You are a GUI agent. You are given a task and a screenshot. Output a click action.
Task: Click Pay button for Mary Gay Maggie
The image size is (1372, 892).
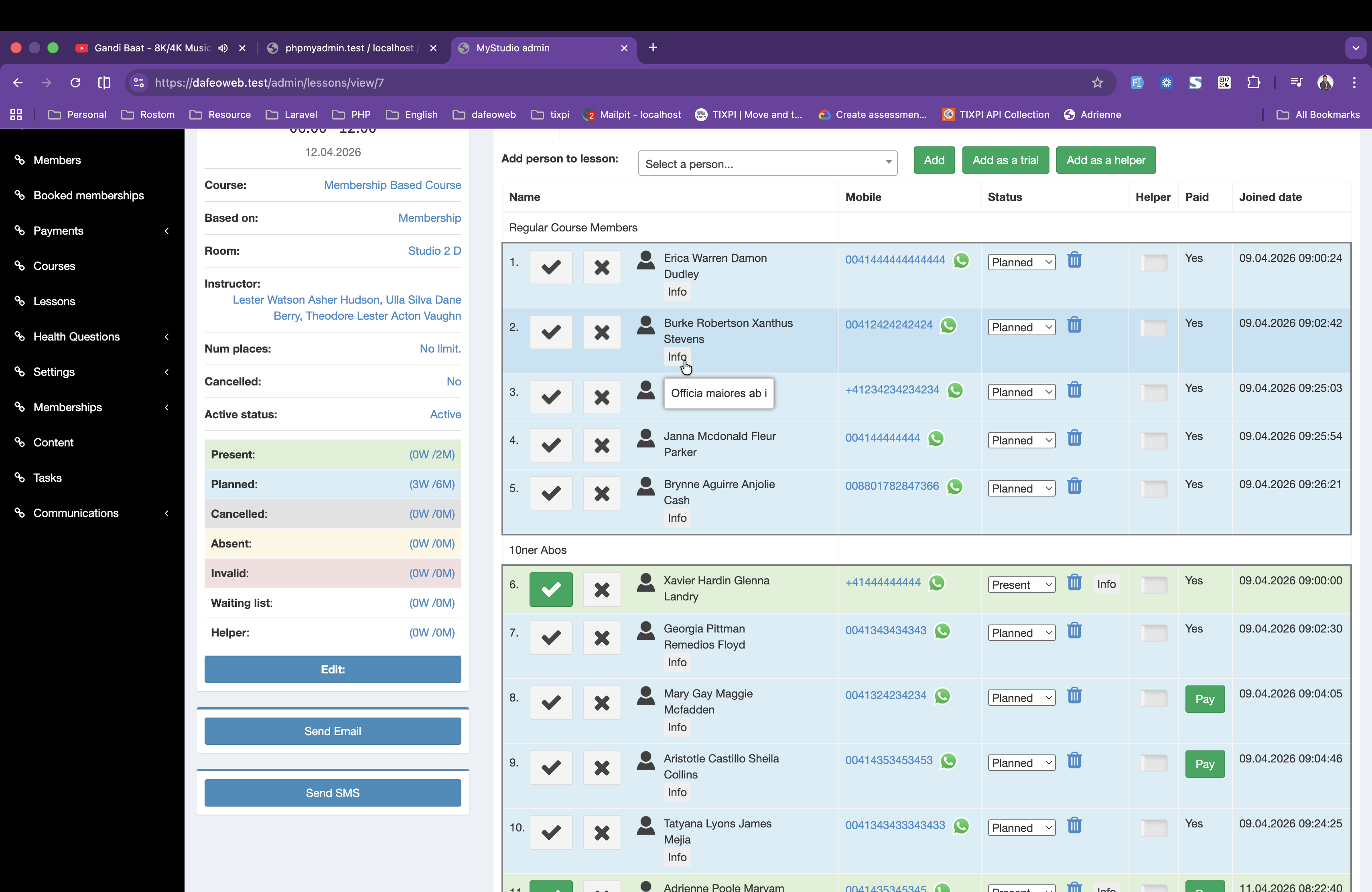[x=1204, y=699]
